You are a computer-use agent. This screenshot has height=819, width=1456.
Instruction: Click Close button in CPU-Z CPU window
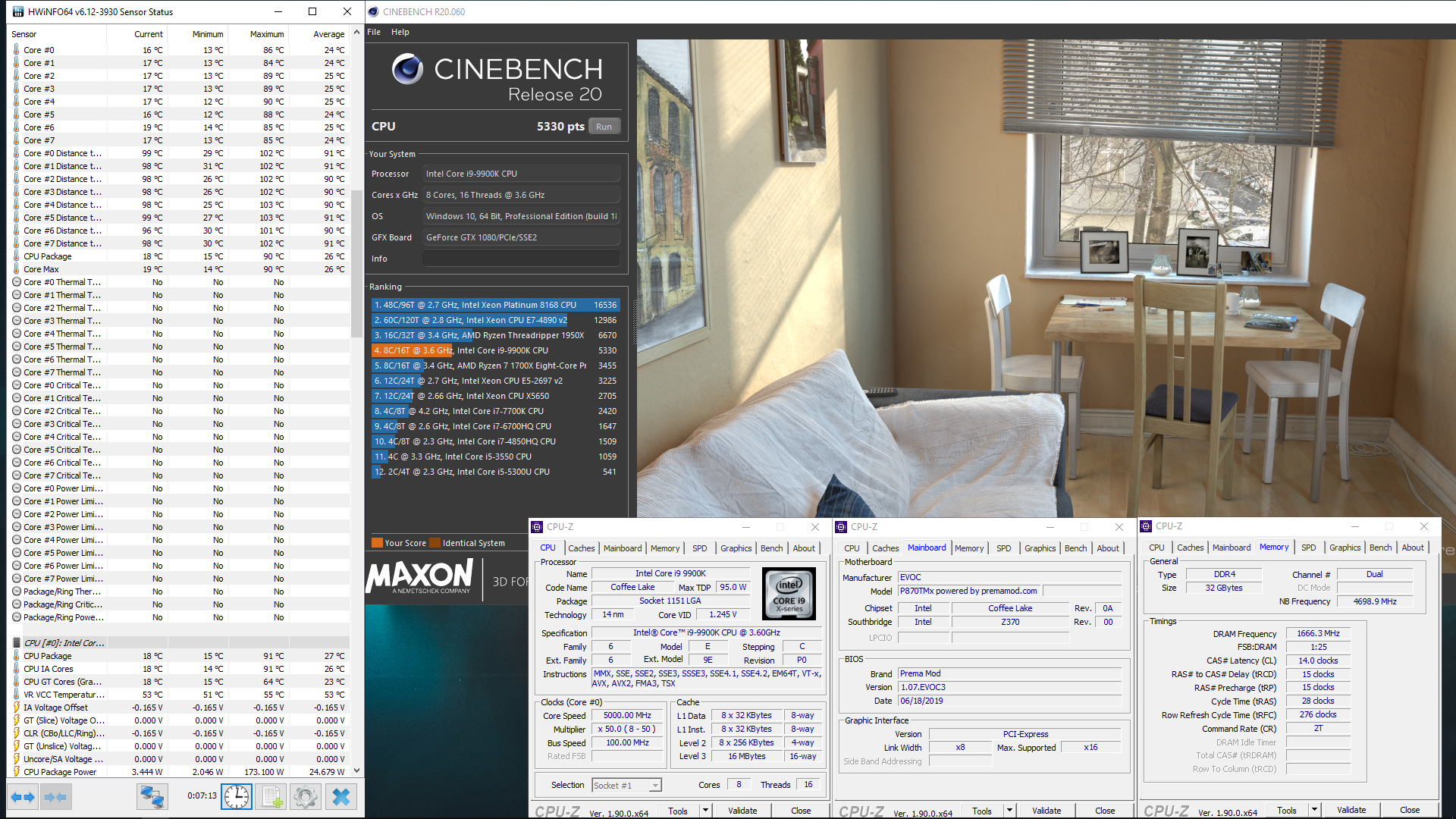[801, 811]
